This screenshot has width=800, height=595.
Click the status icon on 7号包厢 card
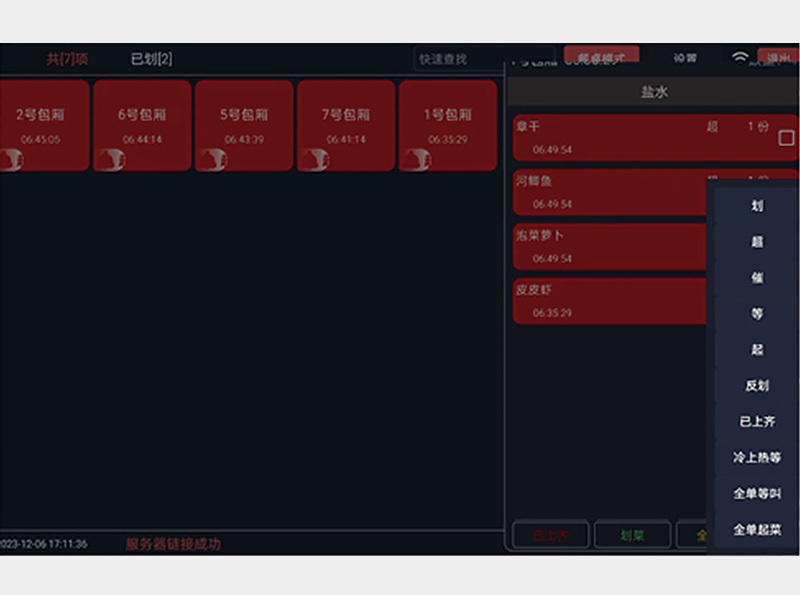coord(315,160)
